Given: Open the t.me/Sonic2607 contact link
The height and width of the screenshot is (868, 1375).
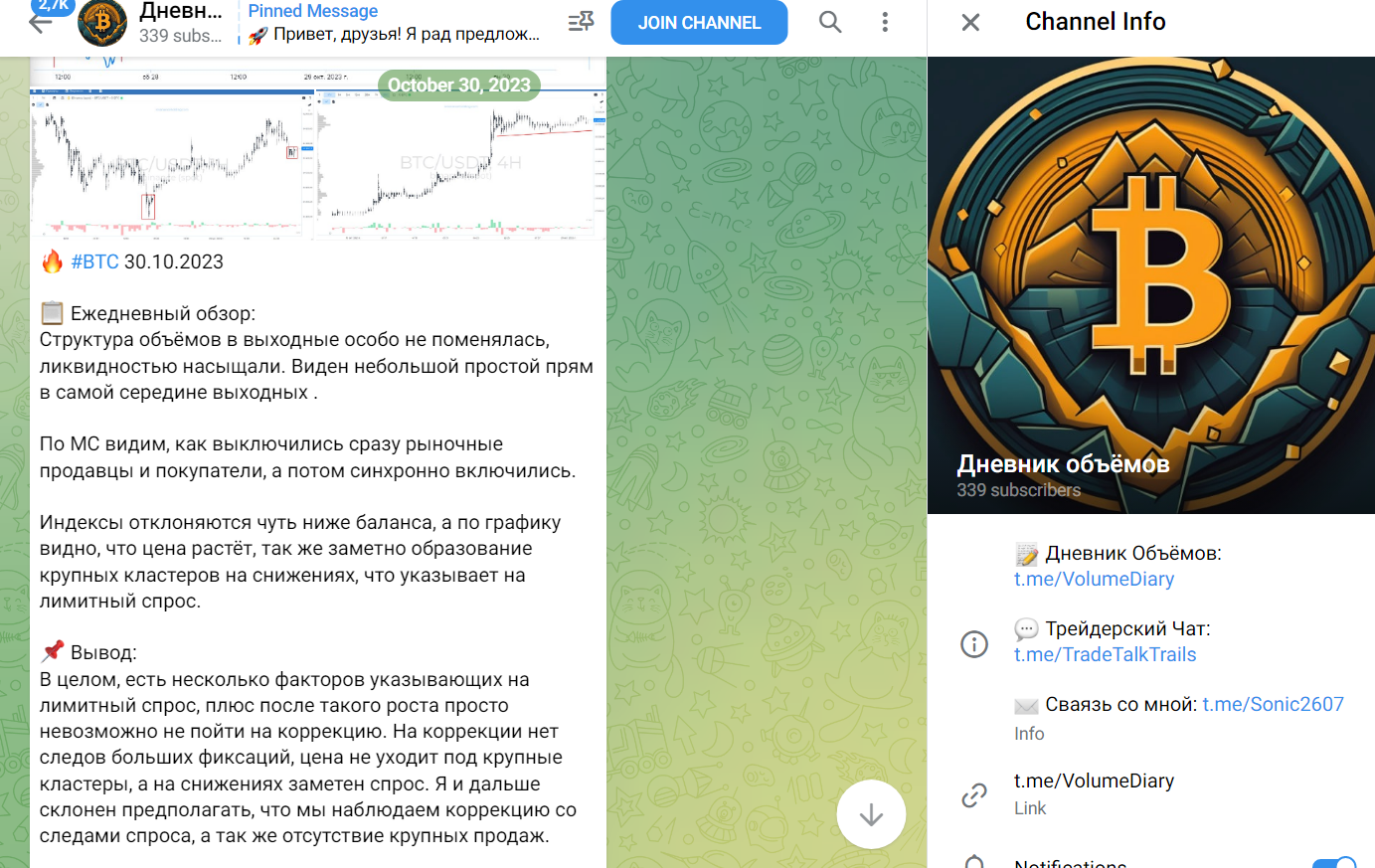Looking at the screenshot, I should (1273, 704).
